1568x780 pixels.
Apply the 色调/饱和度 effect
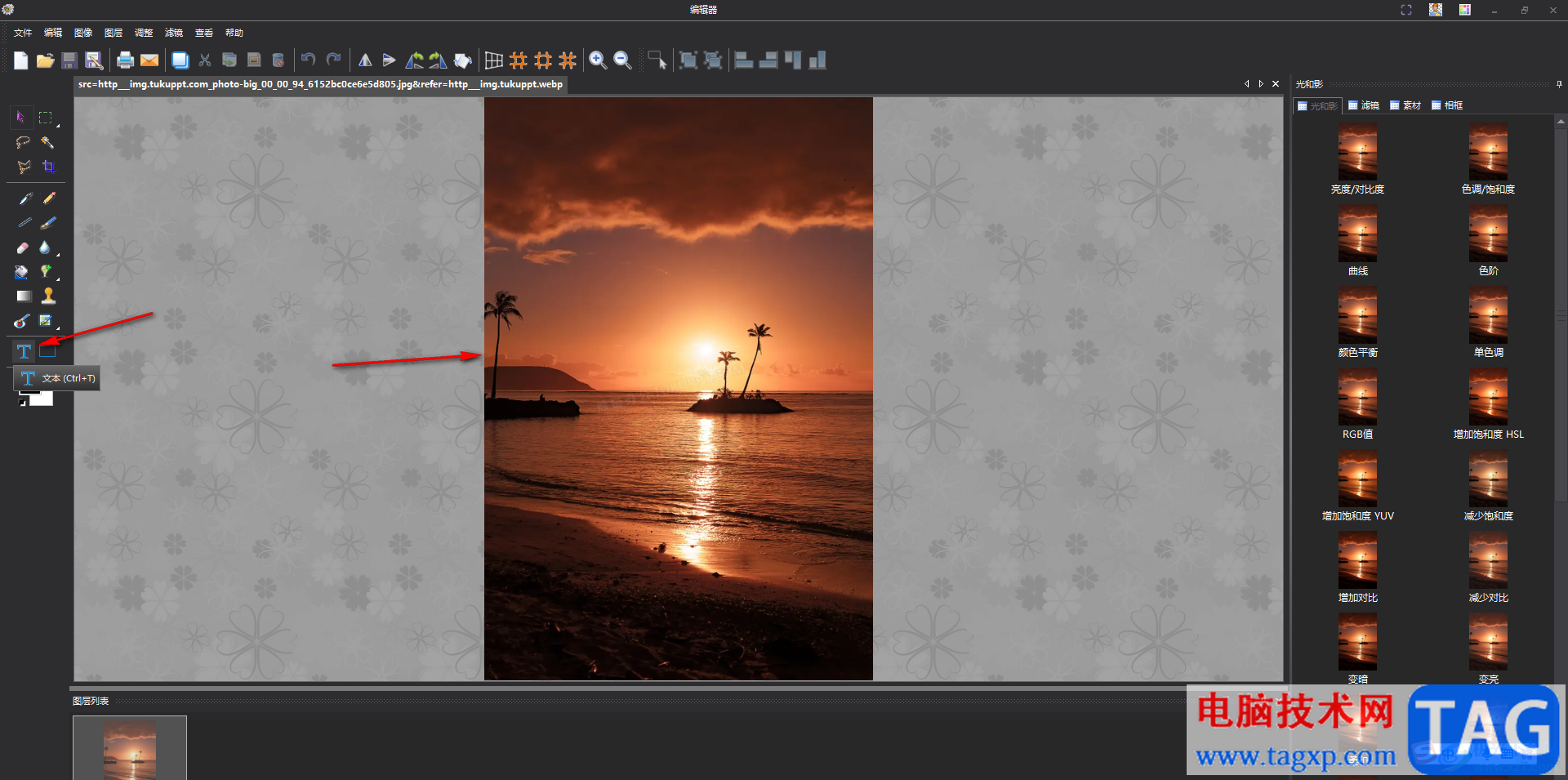coord(1488,159)
